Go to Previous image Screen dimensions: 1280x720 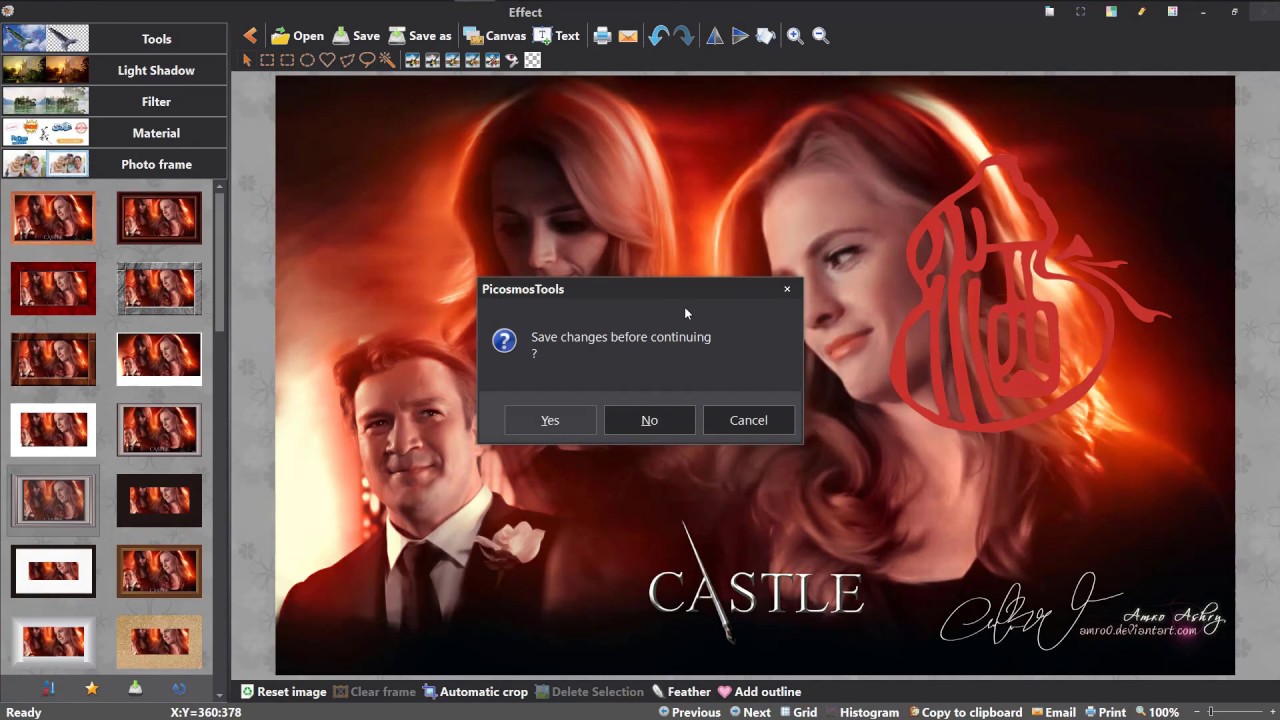tap(689, 712)
